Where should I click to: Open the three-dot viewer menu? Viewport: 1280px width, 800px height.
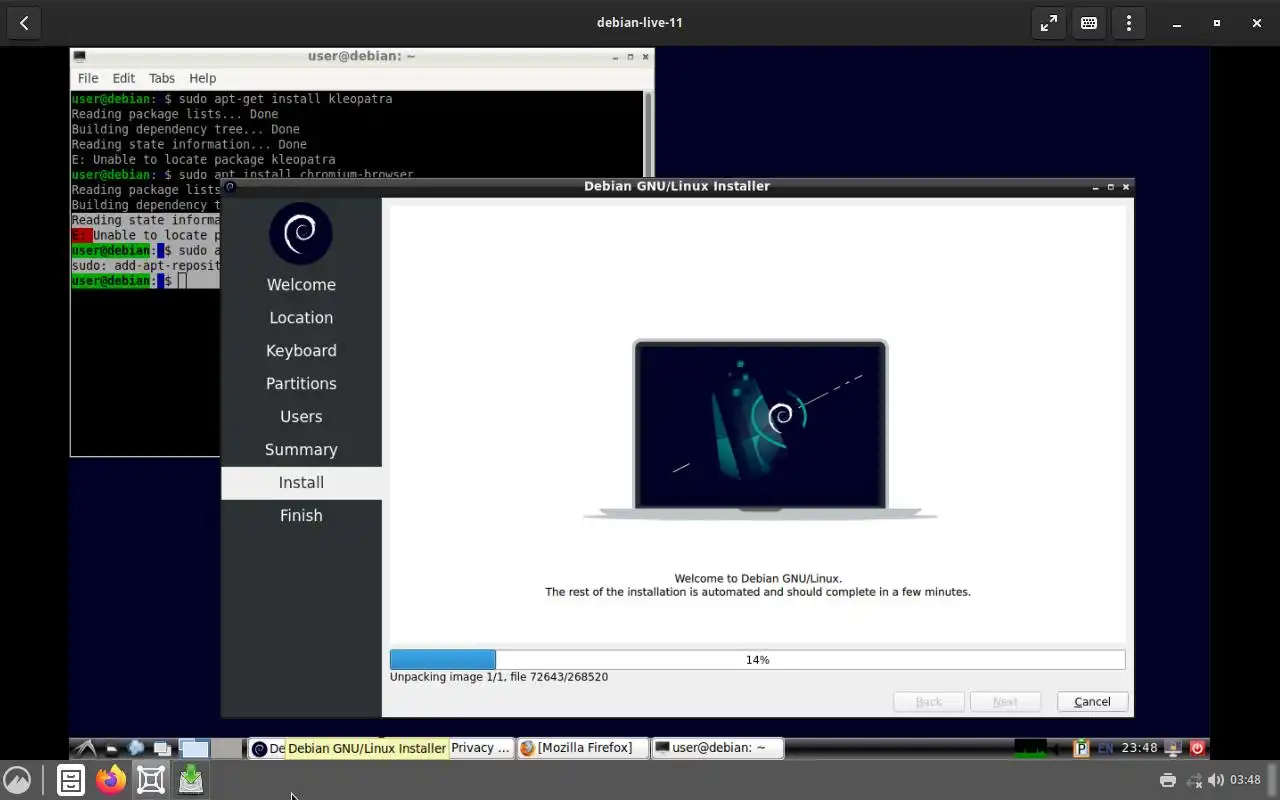pos(1129,22)
